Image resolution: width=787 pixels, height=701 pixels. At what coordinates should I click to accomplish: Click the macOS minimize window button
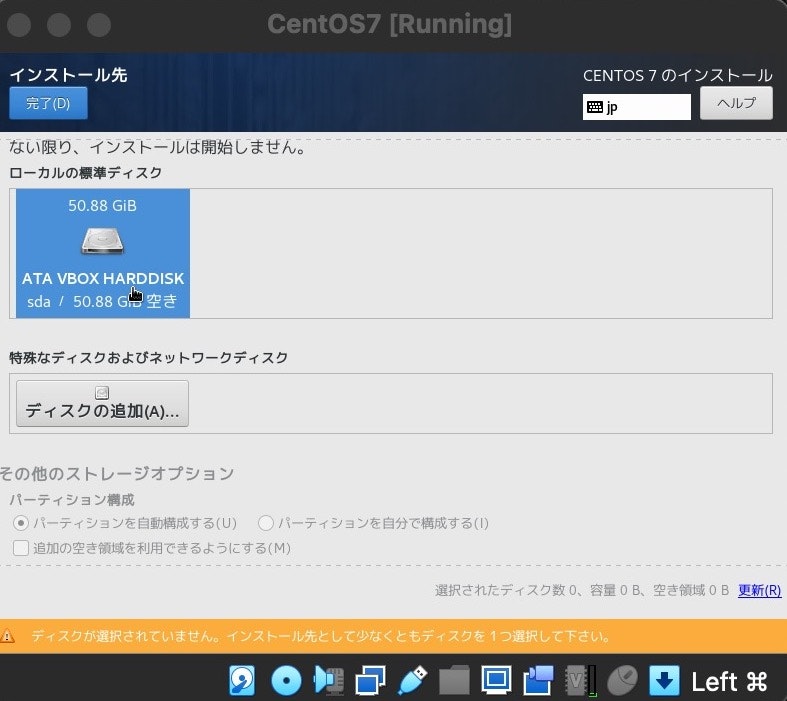(59, 24)
